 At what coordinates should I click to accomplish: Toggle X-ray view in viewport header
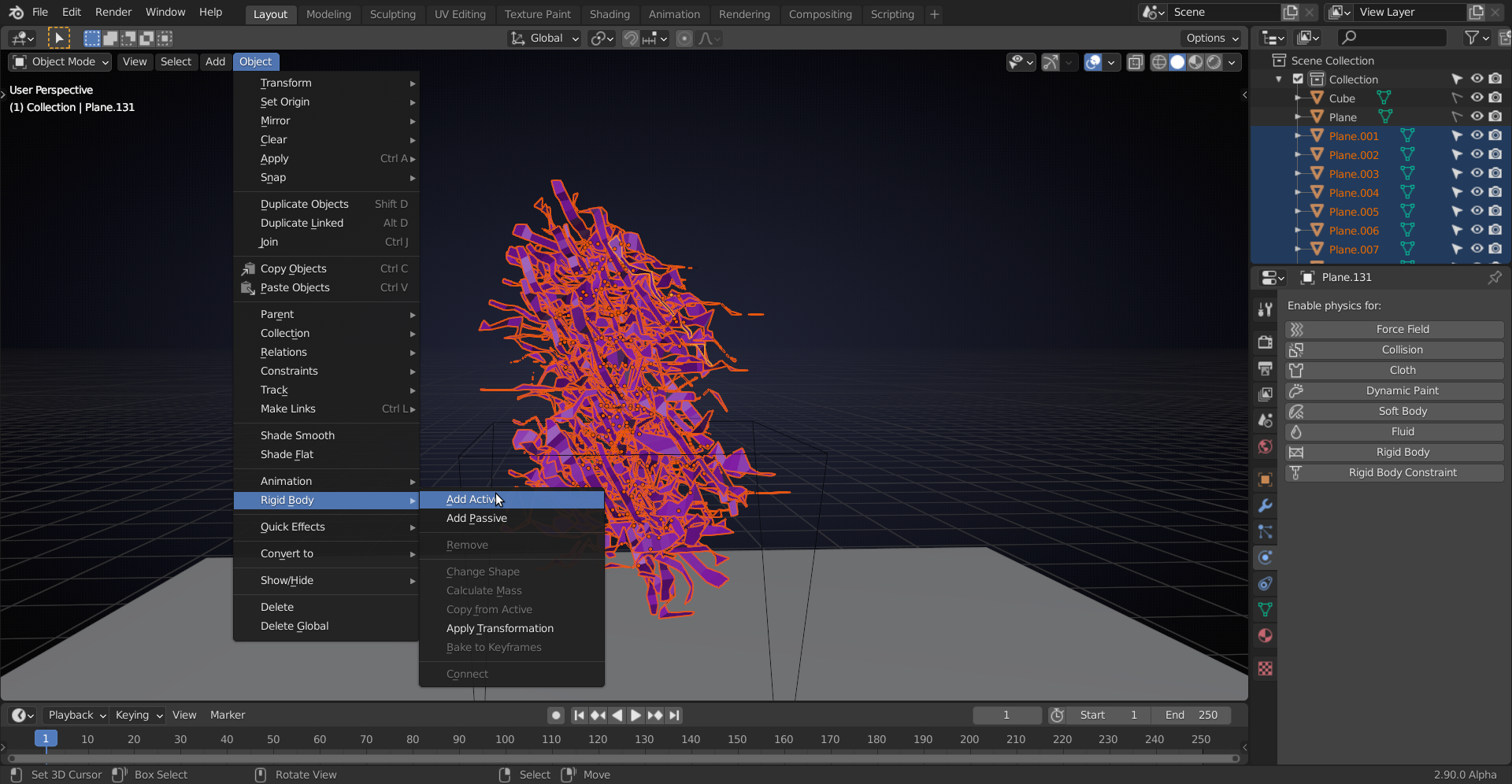[1135, 62]
